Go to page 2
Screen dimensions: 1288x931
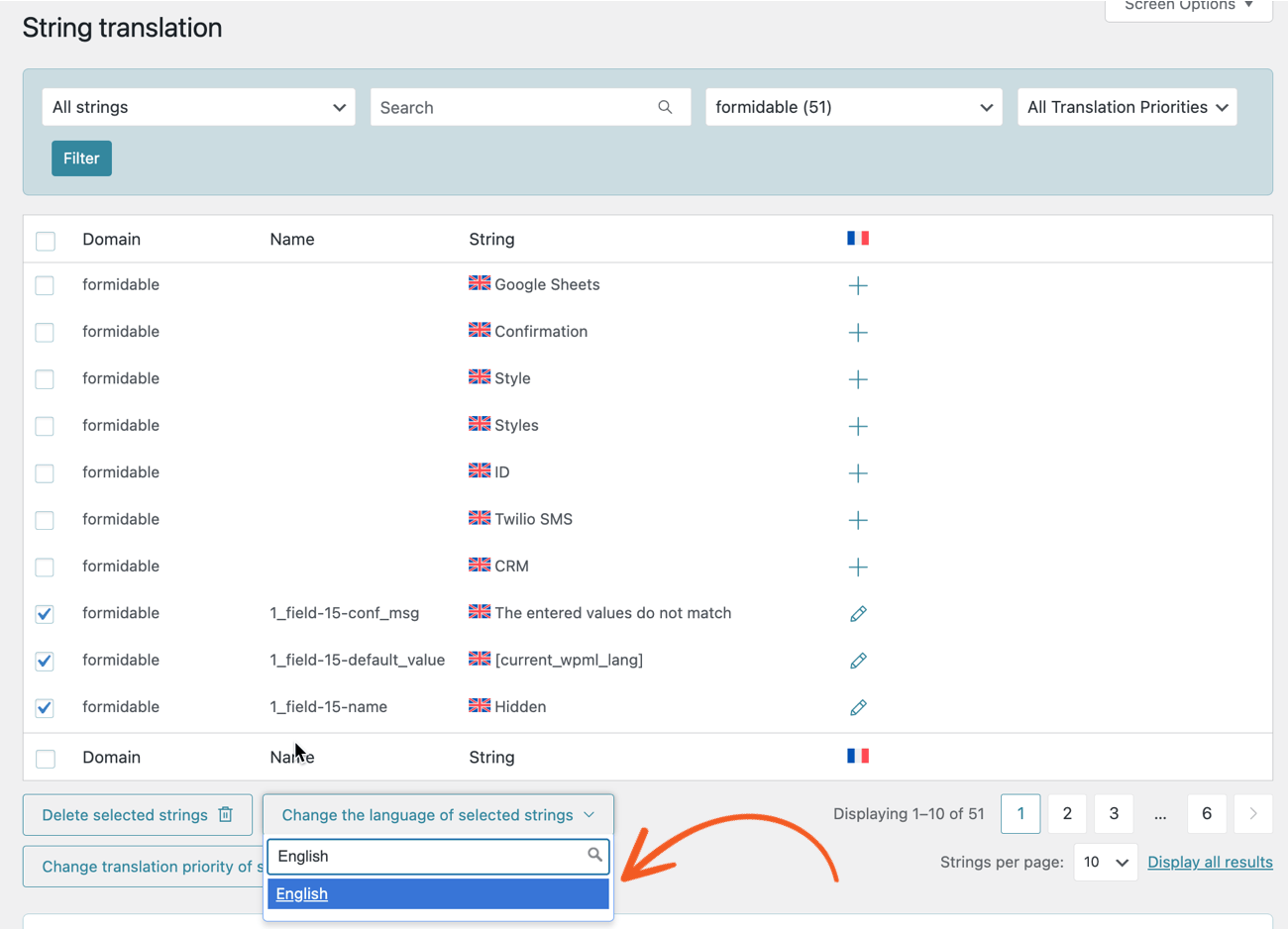[1067, 813]
